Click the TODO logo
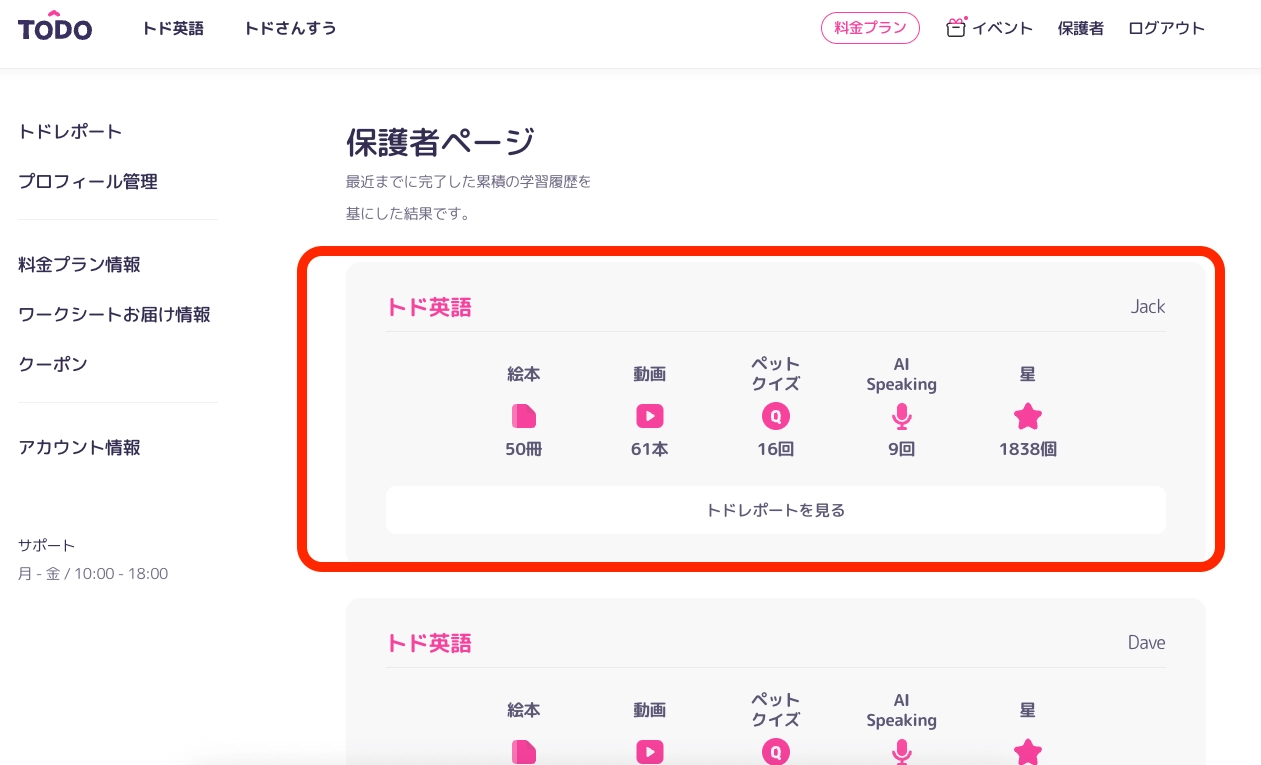Image resolution: width=1261 pixels, height=765 pixels. coord(55,29)
